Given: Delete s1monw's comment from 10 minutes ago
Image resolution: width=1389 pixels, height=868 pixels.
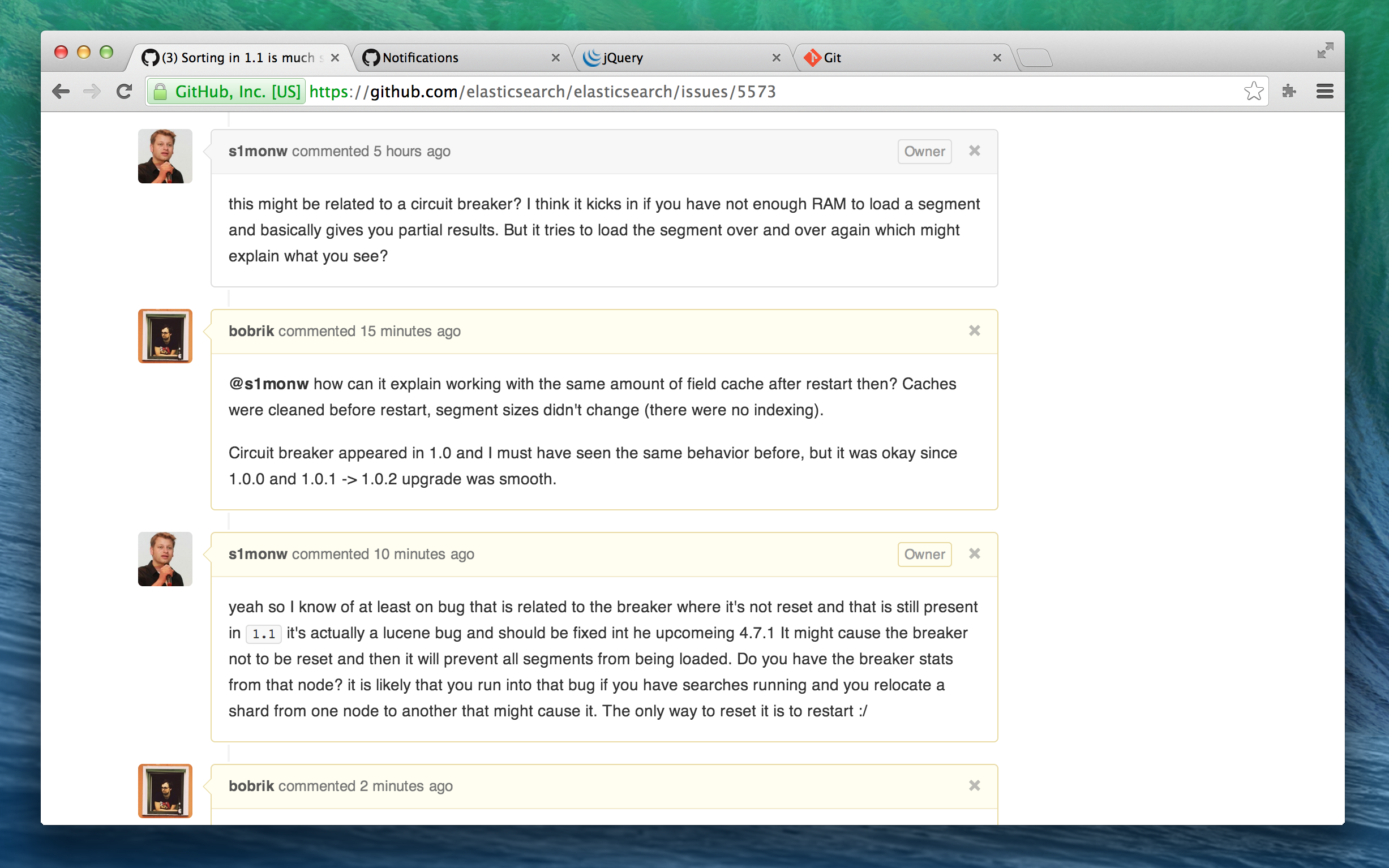Looking at the screenshot, I should 975,553.
